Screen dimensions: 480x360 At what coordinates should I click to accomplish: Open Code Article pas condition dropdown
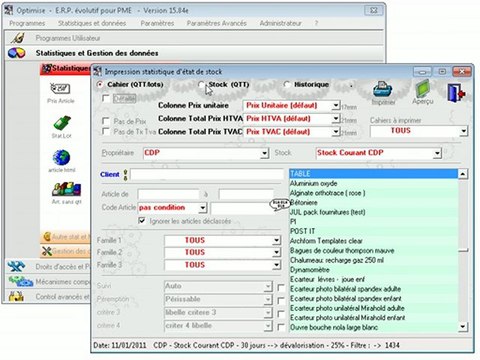203,208
